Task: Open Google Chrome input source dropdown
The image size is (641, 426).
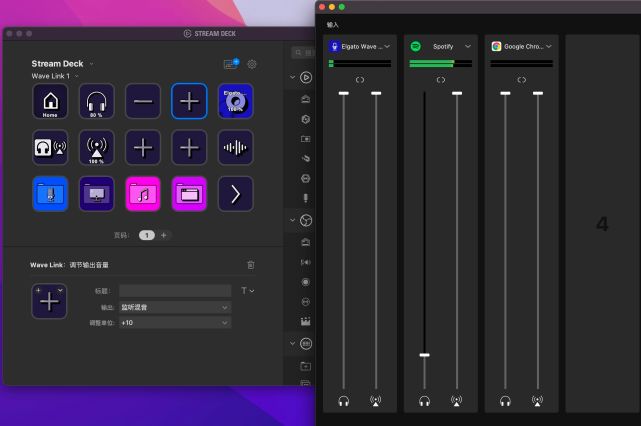Action: (549, 46)
